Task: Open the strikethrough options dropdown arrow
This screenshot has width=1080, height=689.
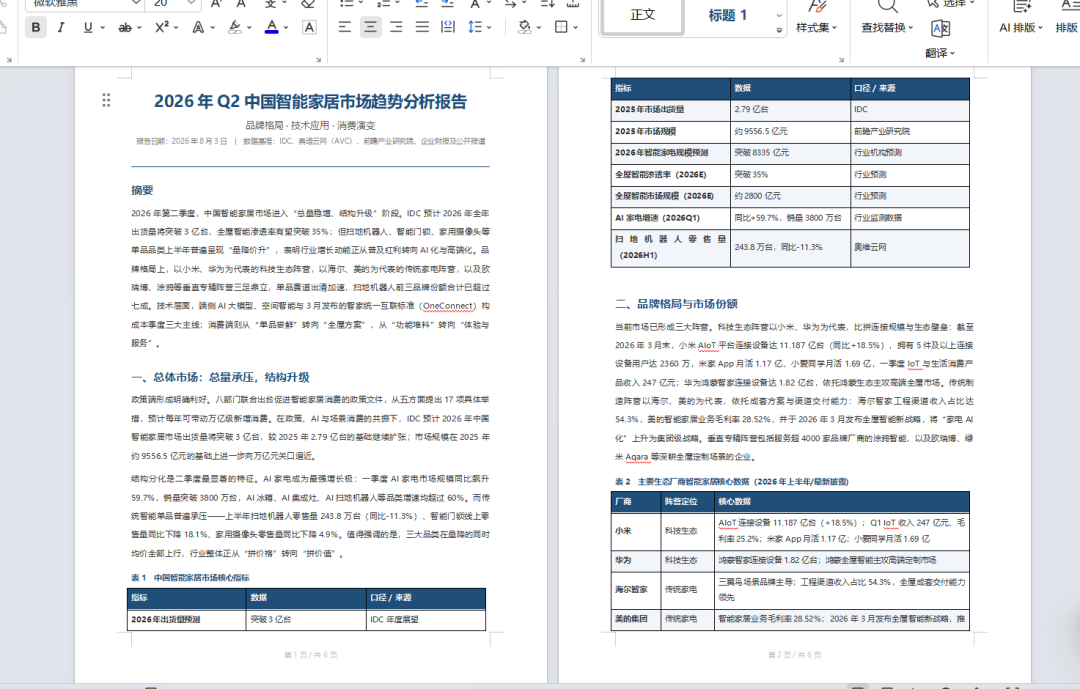Action: coord(139,28)
